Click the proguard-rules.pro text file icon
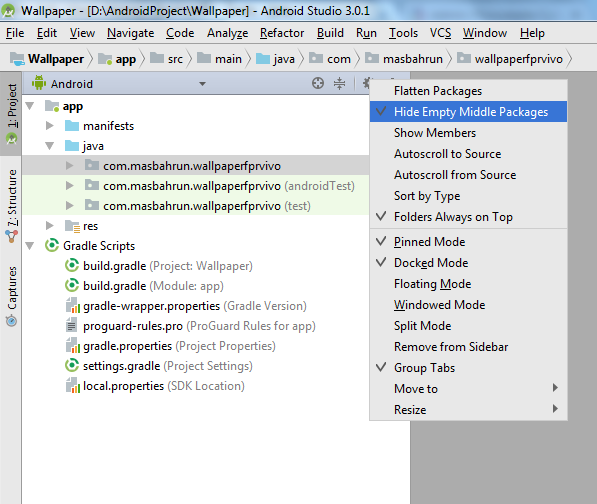 point(71,325)
